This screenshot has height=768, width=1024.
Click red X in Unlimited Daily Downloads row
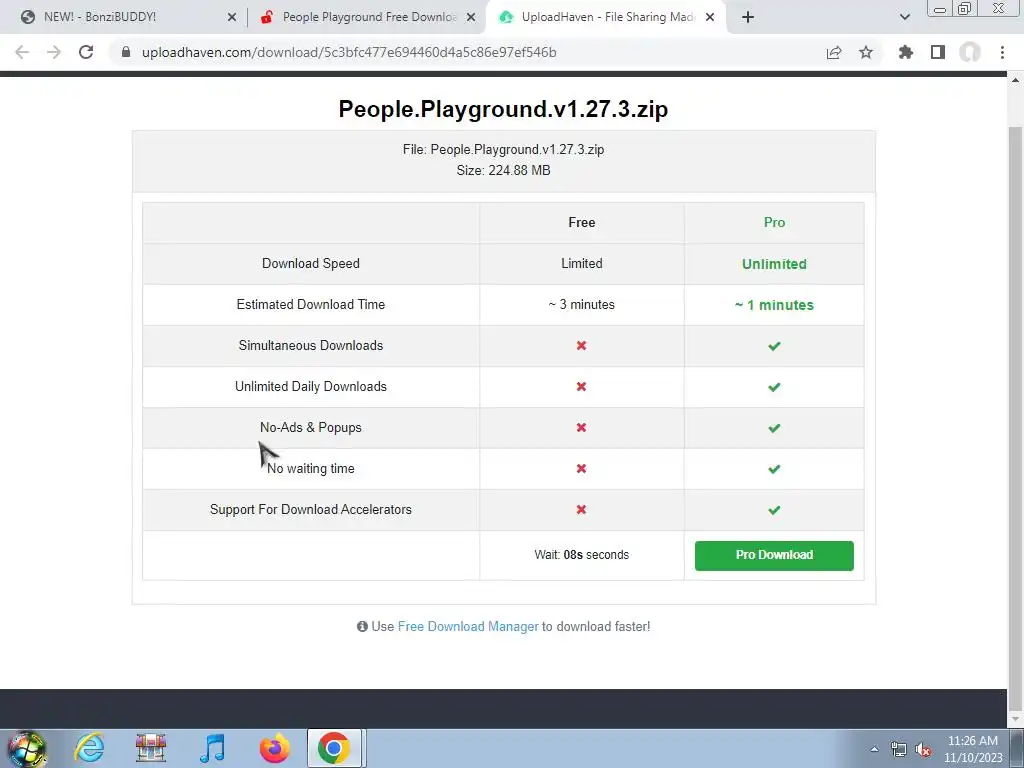coord(581,387)
